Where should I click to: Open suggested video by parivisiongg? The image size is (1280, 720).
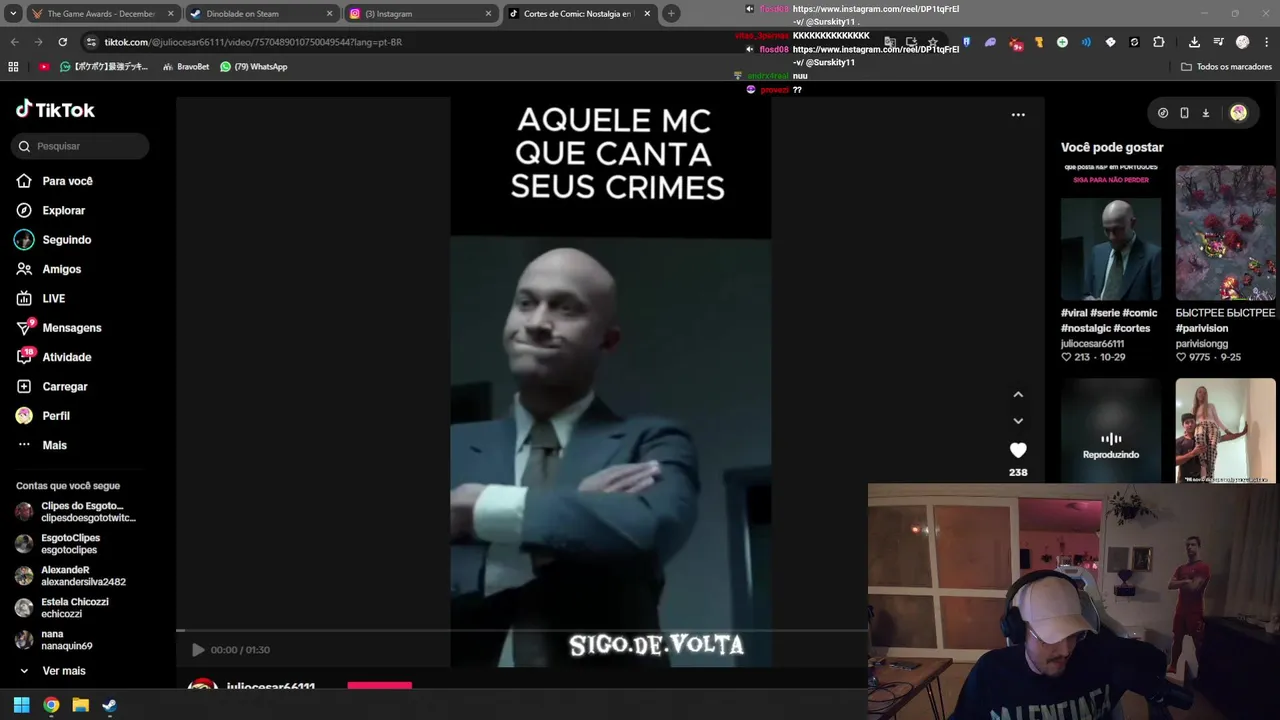1225,232
